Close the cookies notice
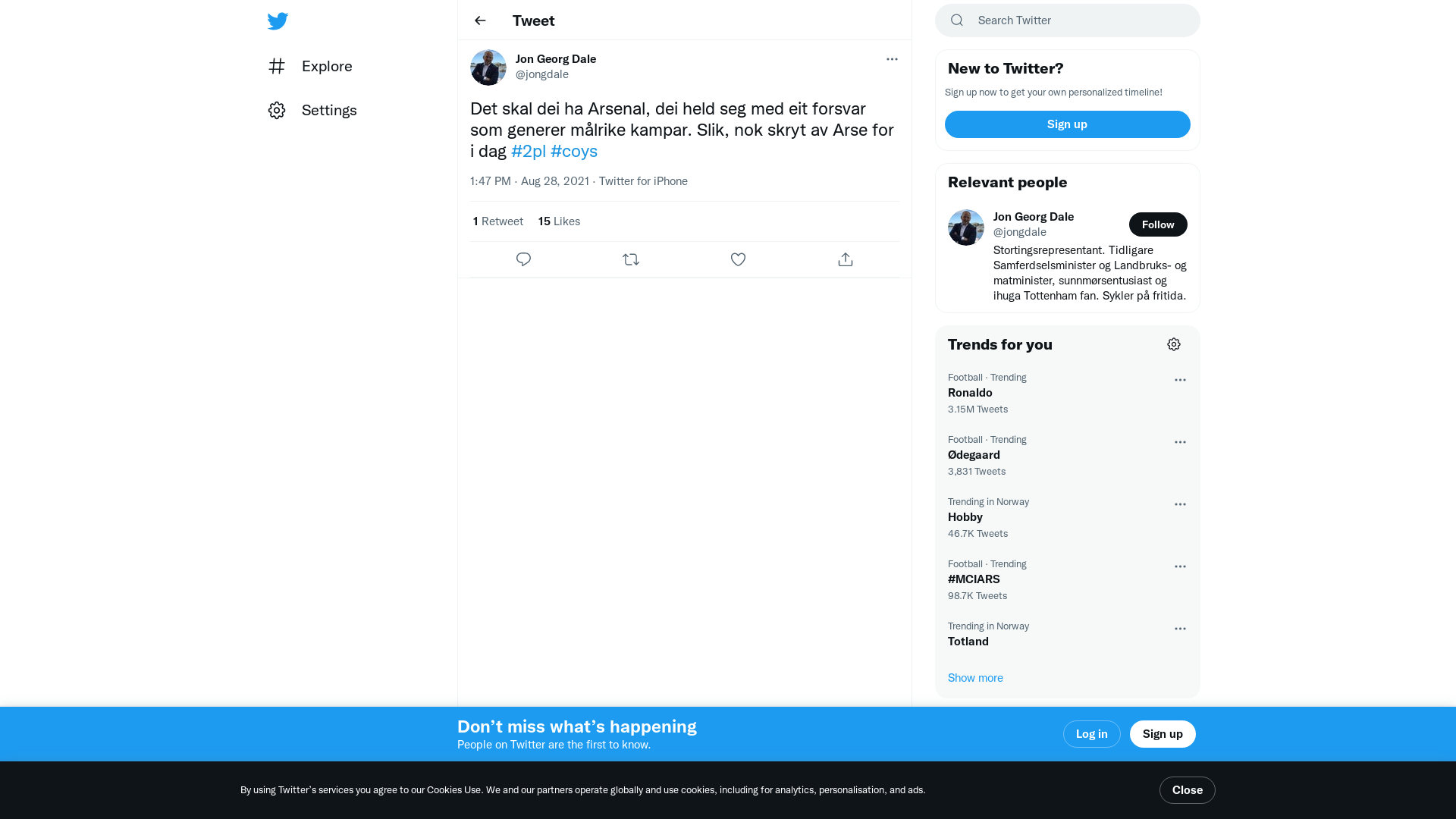Viewport: 1456px width, 819px height. point(1187,790)
